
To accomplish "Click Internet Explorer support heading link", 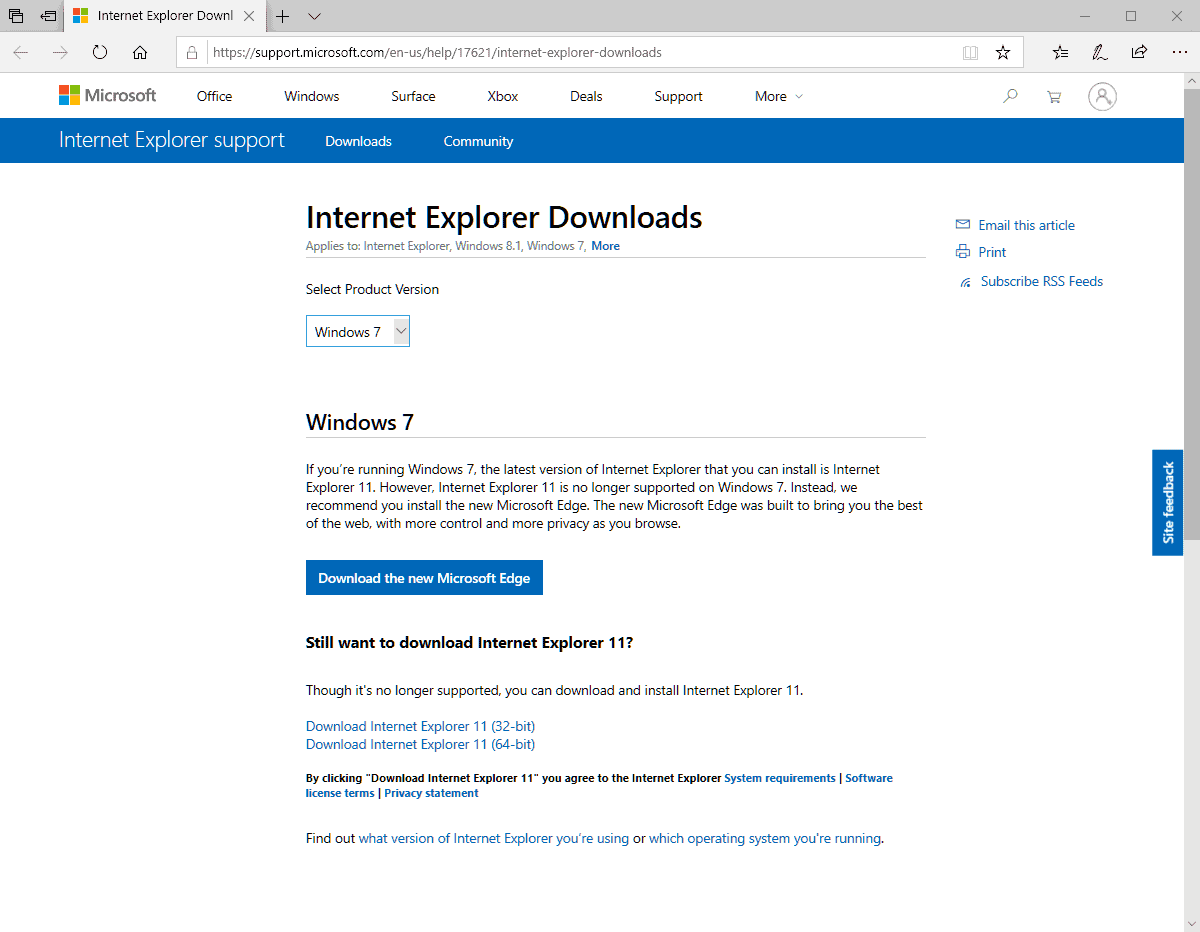I will coord(172,140).
